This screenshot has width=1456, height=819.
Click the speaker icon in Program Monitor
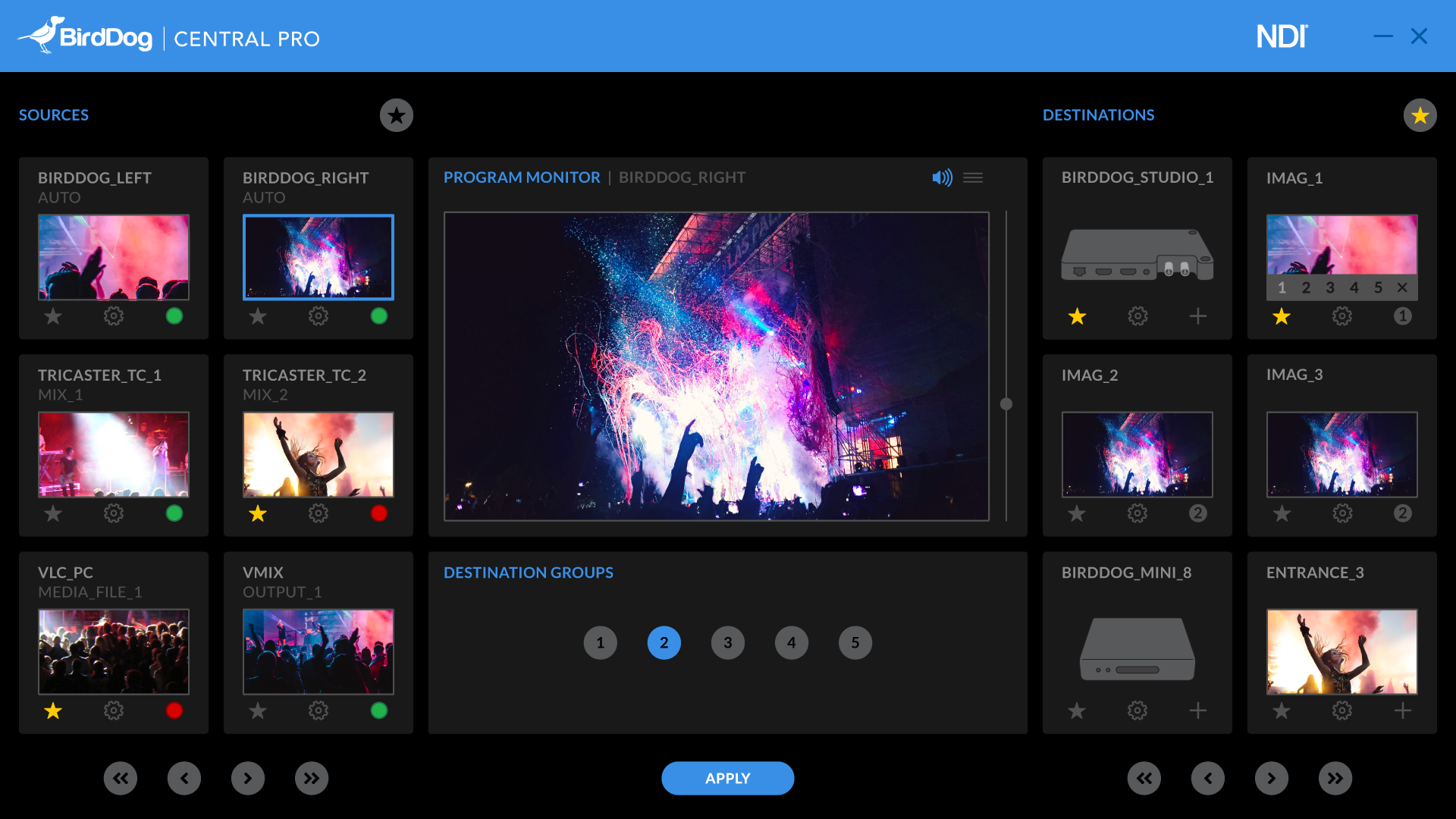(x=942, y=177)
